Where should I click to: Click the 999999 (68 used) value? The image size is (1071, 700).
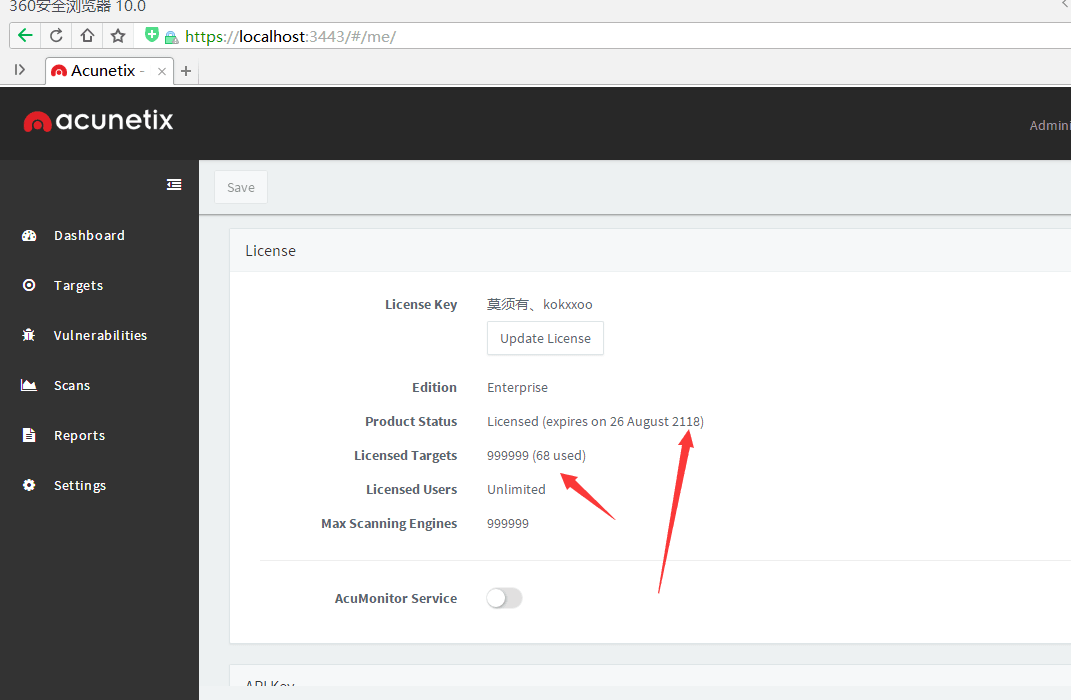coord(536,456)
